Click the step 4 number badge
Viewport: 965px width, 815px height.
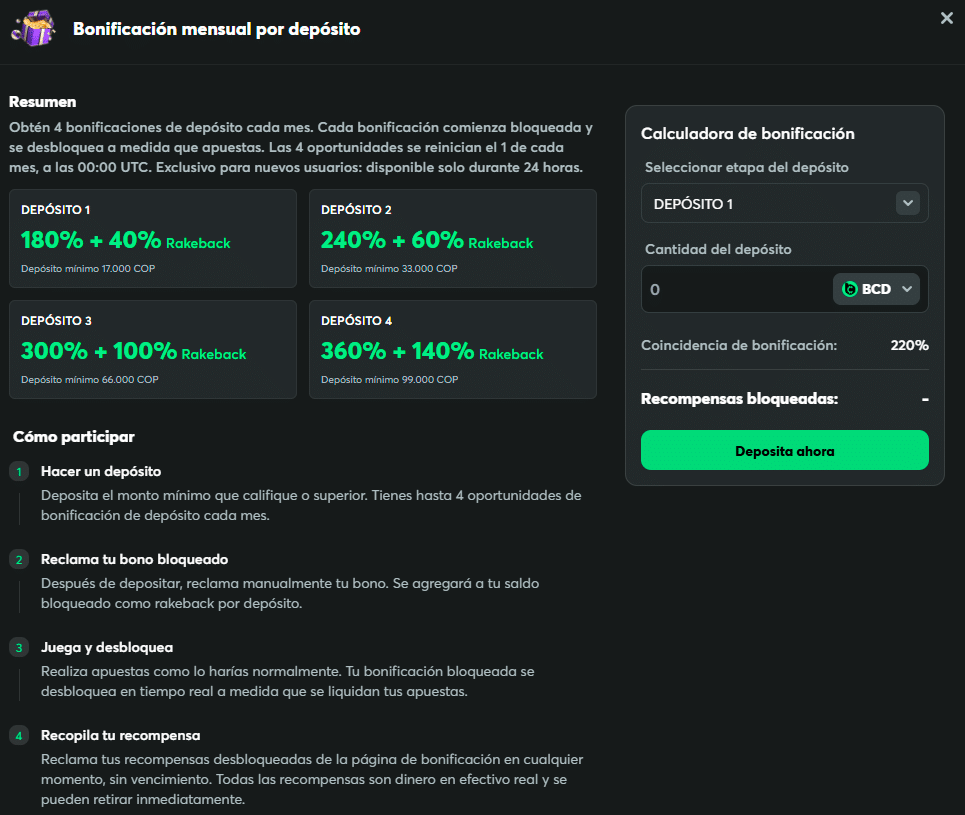point(19,736)
